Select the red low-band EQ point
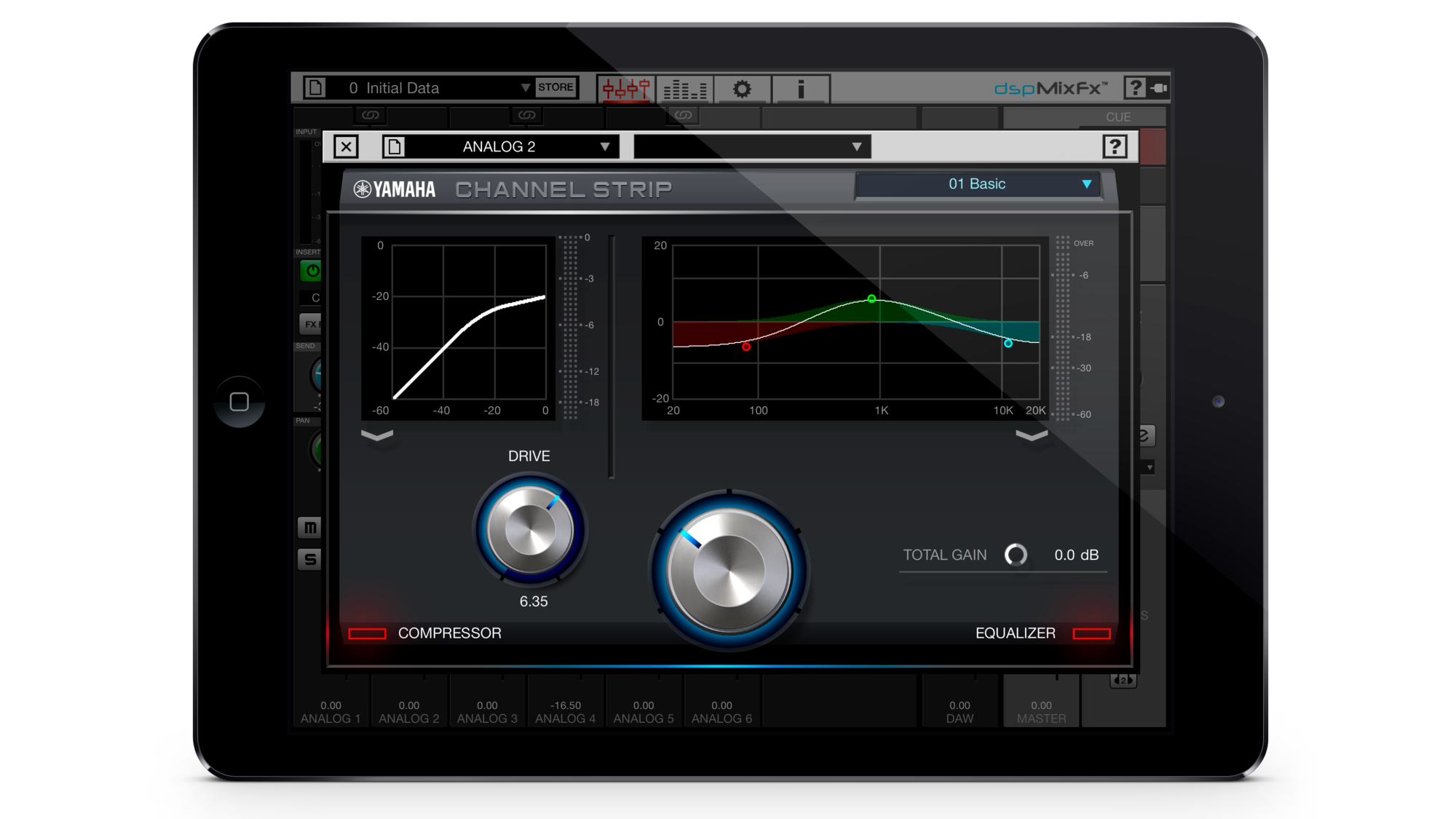1456x819 pixels. coord(746,347)
